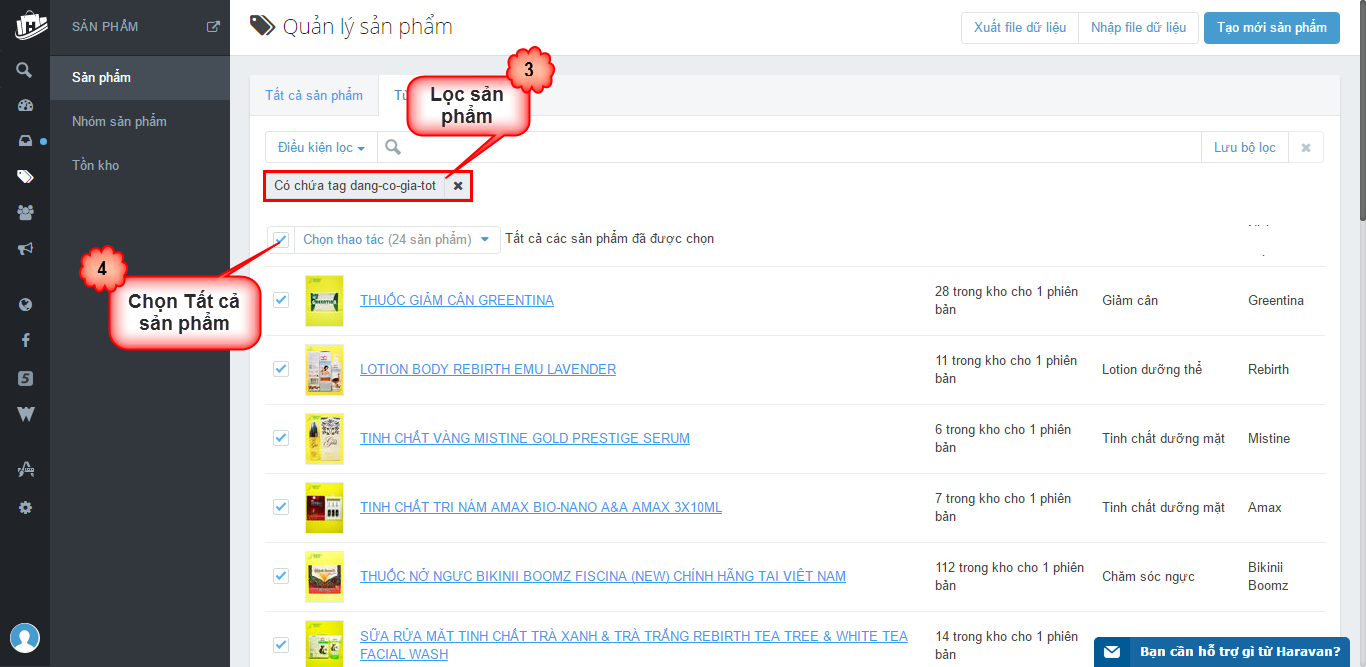Remove the dang-co-gia-tot tag filter

(458, 186)
